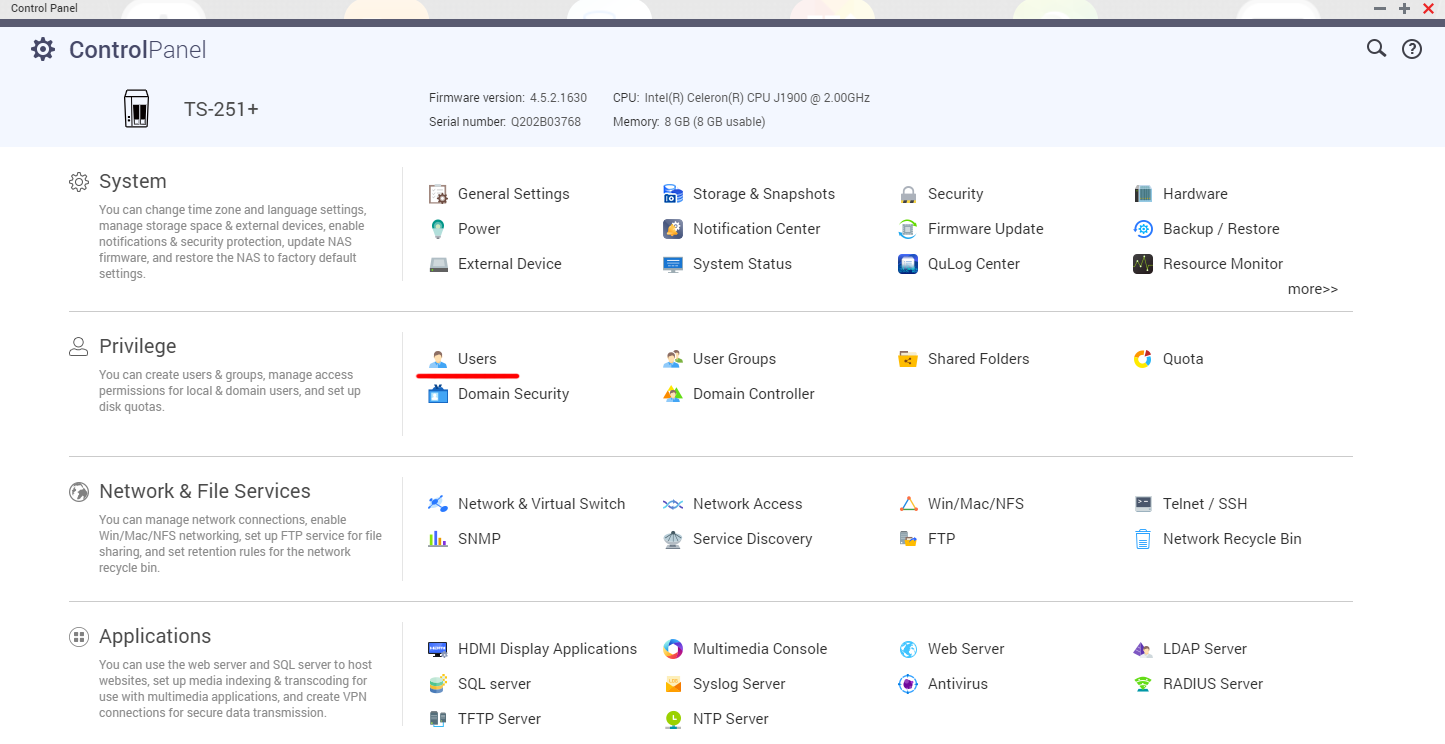Screen dimensions: 1445x744
Task: Click the Win/Mac/NFS icon
Action: click(908, 504)
